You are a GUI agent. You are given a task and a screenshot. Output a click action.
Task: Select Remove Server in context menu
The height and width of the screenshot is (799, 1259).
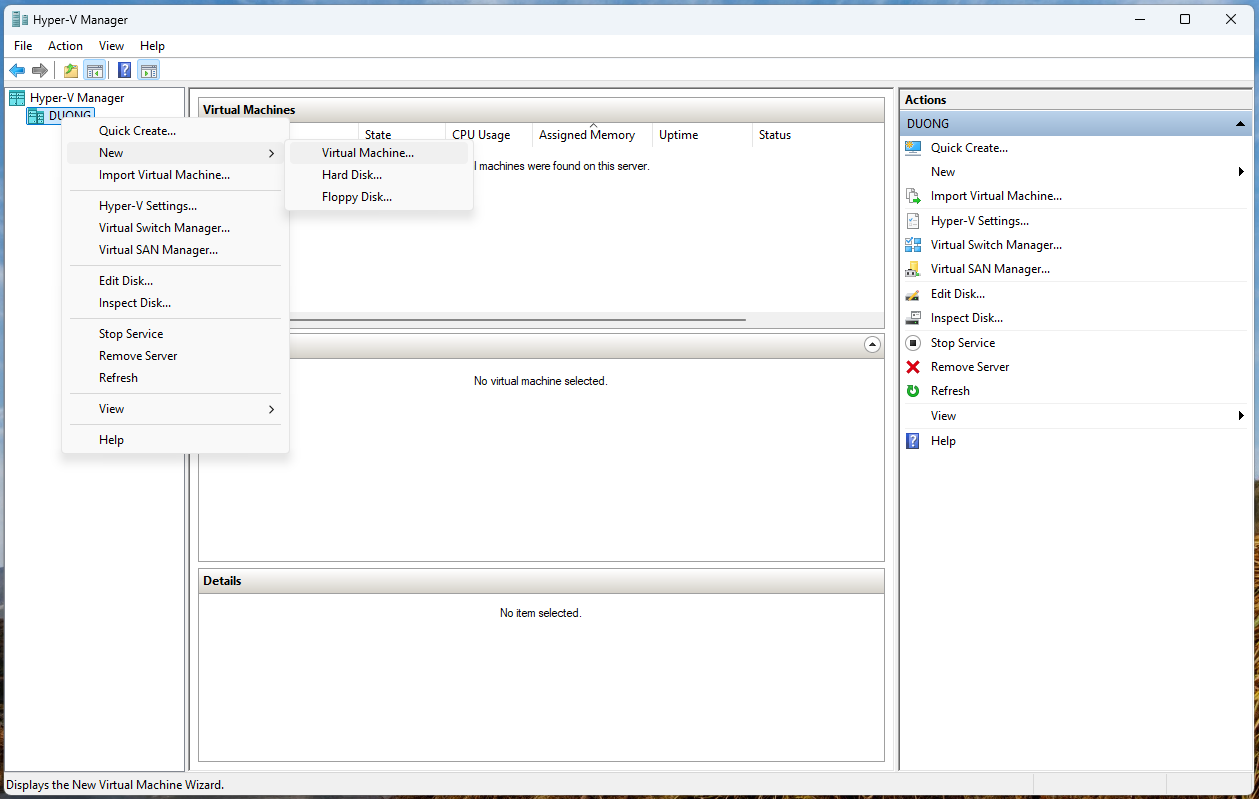point(175,356)
